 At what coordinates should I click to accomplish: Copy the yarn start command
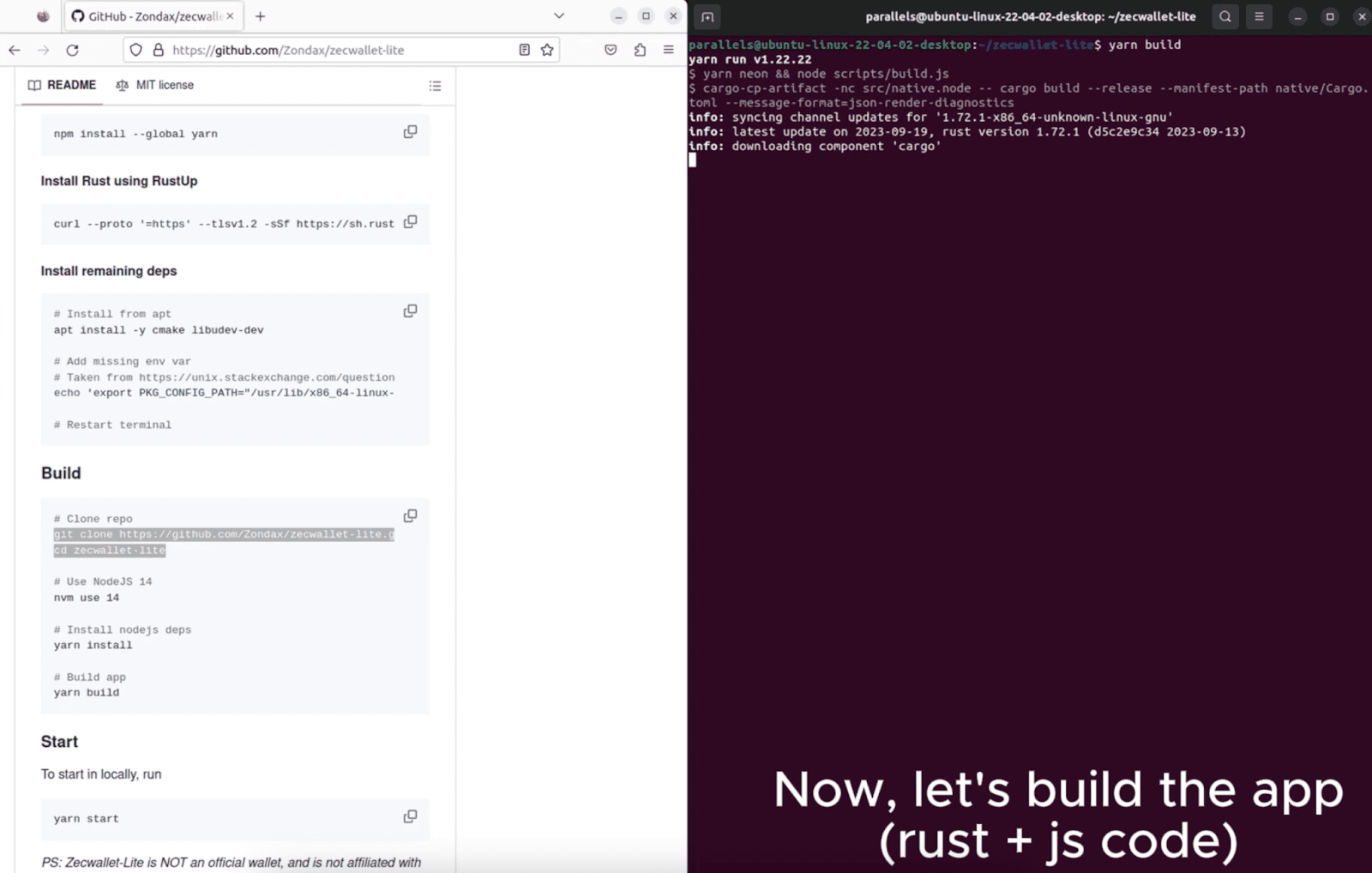[411, 816]
